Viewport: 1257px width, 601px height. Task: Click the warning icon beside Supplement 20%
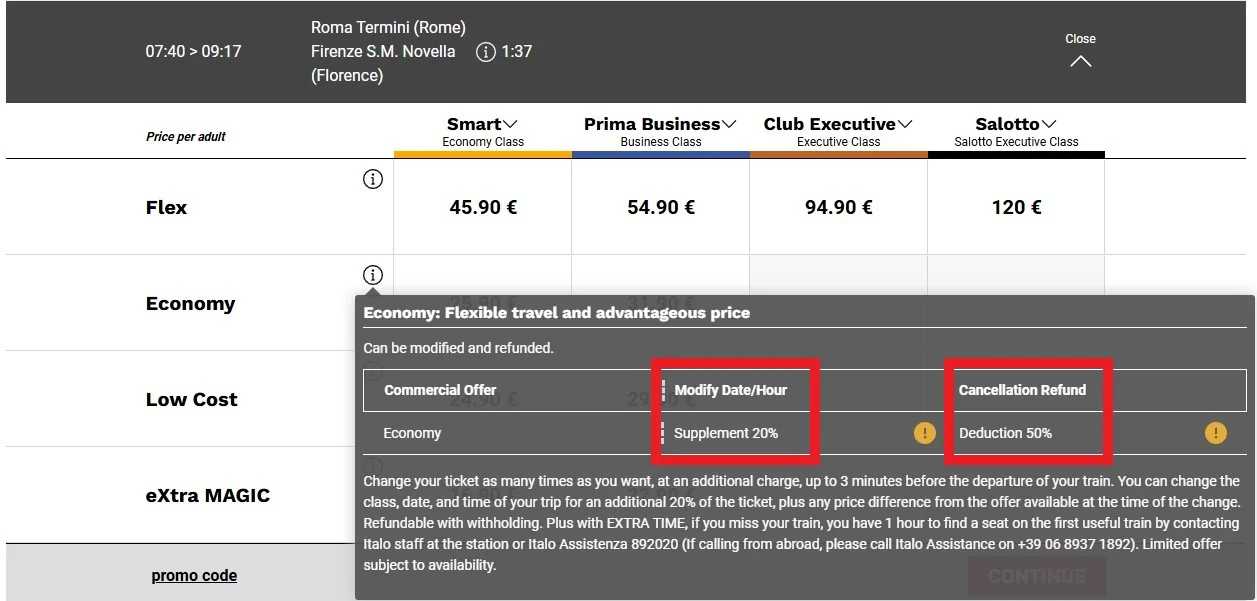pos(924,433)
